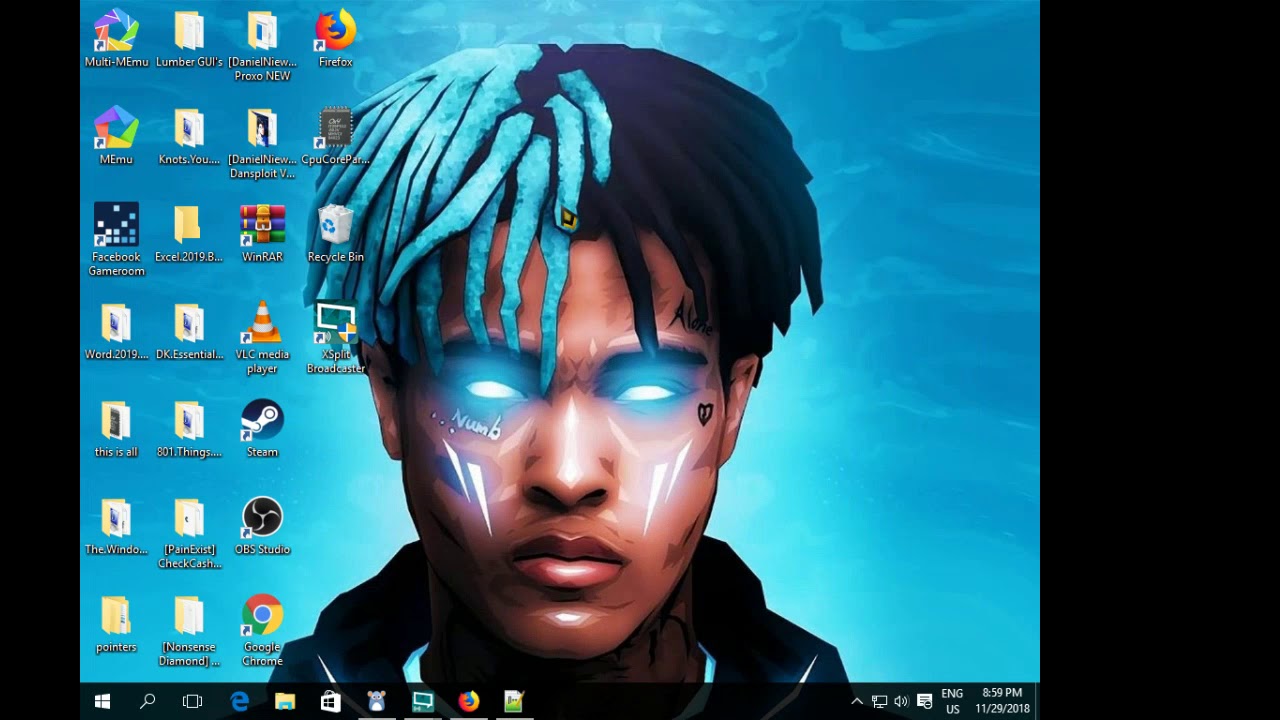Open the Proxo NEW folder
Viewport: 1280px width, 720px height.
(262, 46)
